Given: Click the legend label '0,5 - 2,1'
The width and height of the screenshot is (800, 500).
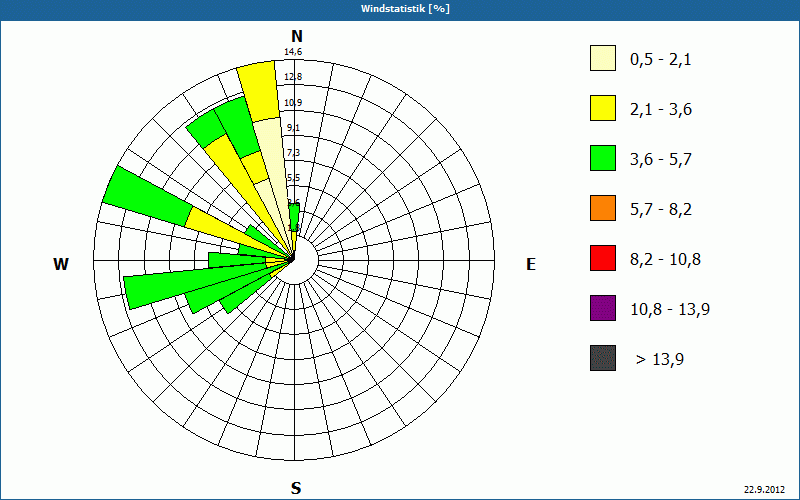Looking at the screenshot, I should (x=661, y=60).
